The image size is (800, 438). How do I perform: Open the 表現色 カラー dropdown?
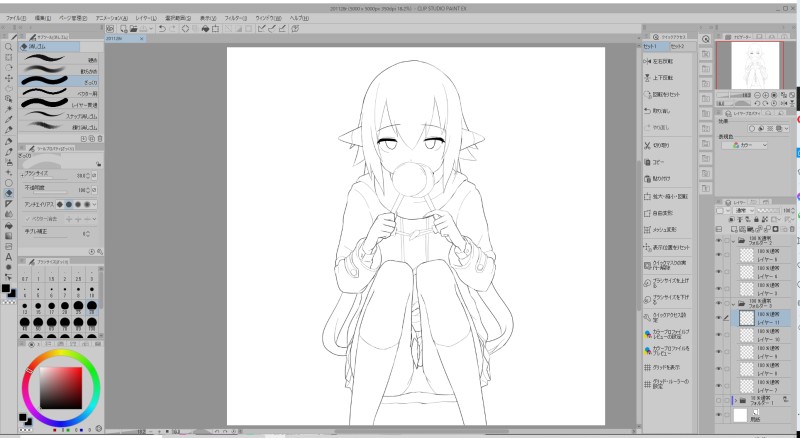744,145
